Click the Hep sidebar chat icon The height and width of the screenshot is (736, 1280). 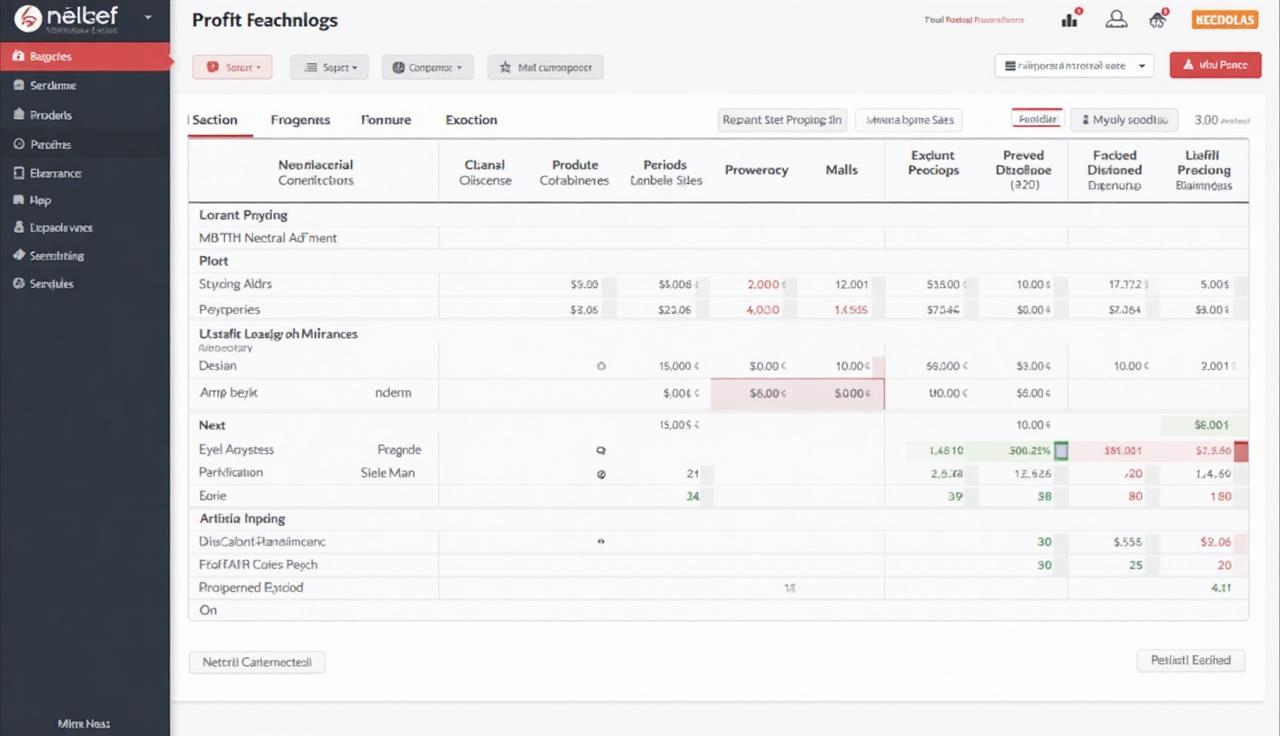(x=19, y=200)
